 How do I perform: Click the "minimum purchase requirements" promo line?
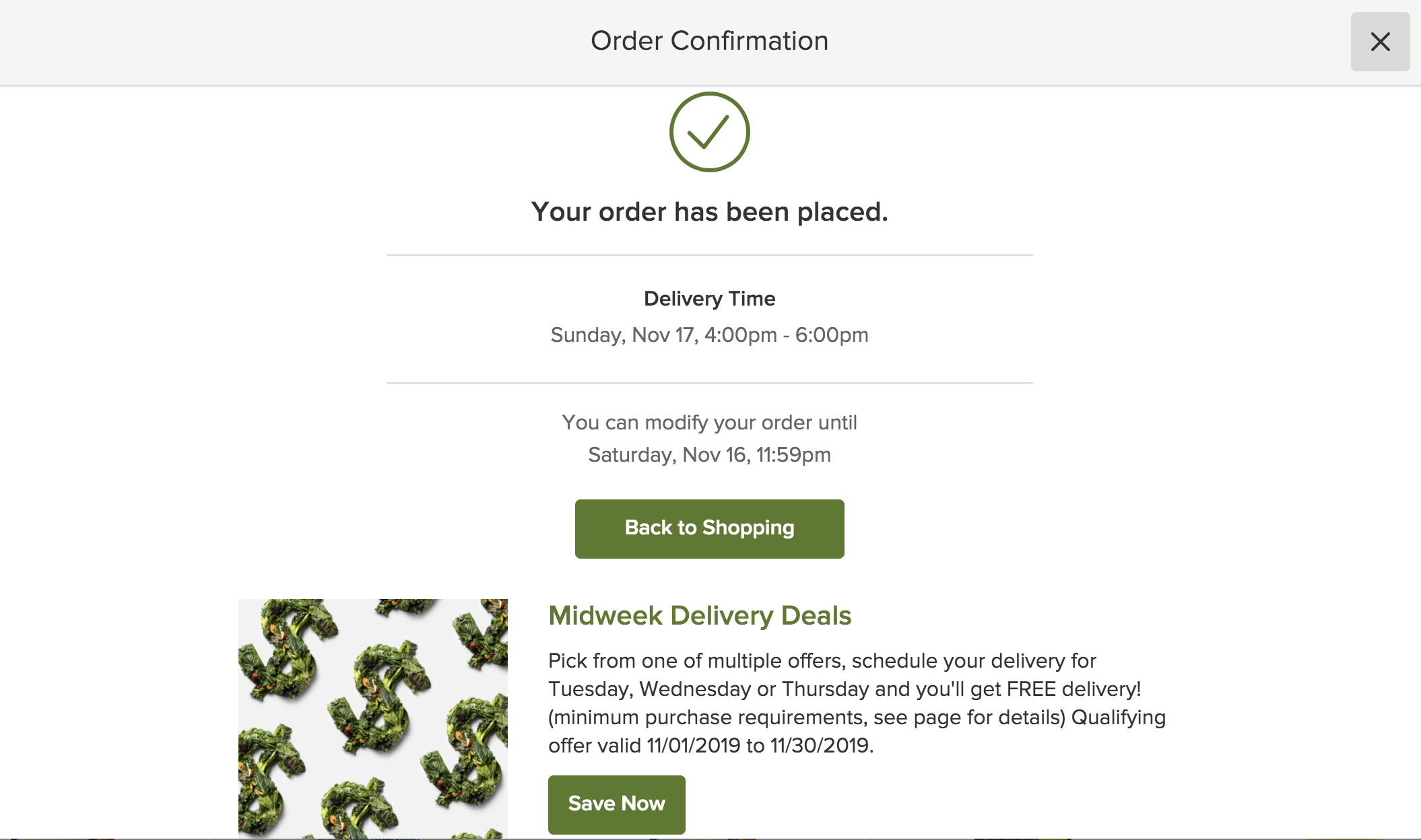pyautogui.click(x=856, y=717)
